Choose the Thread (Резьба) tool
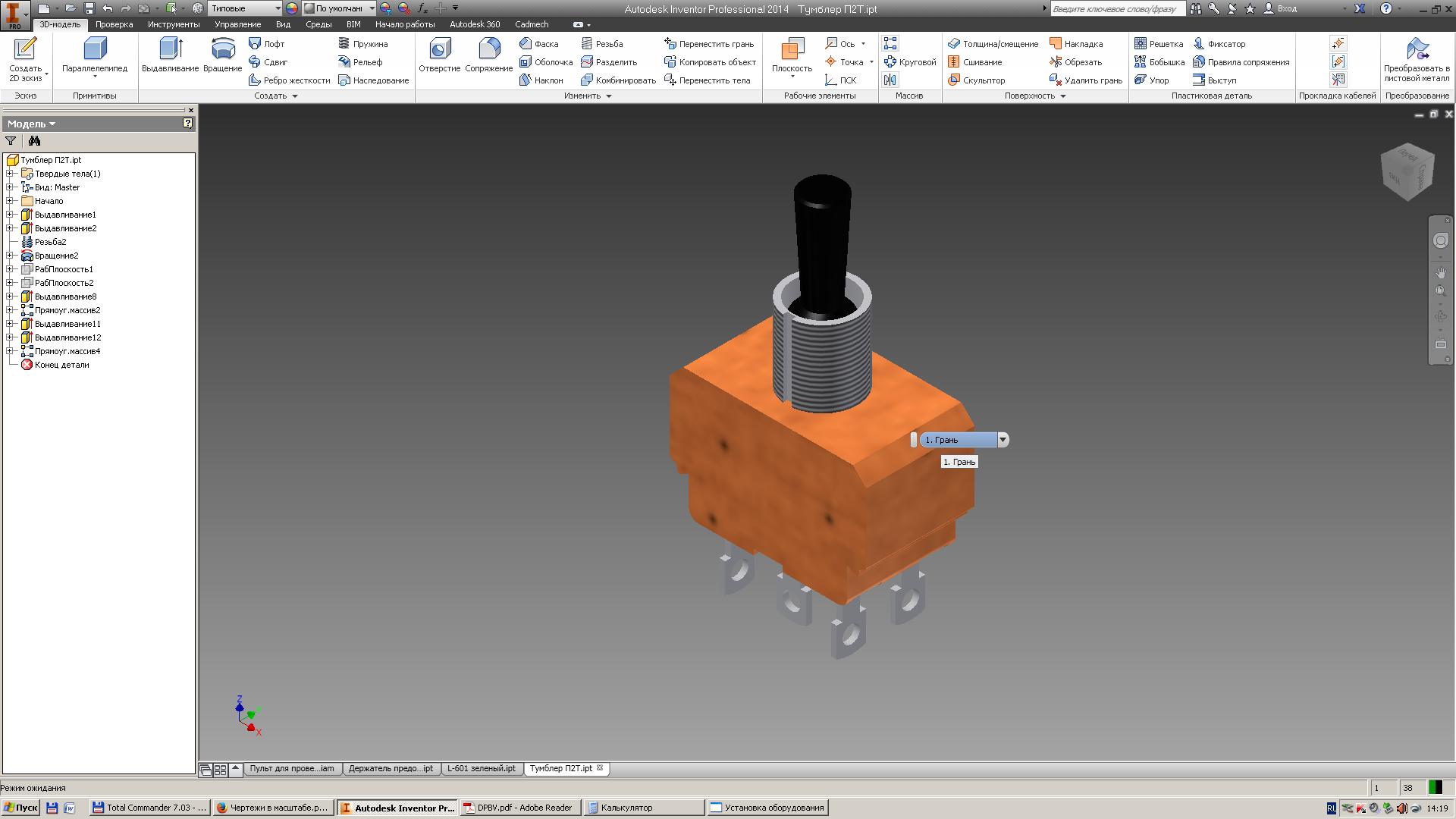The height and width of the screenshot is (819, 1456). coord(602,44)
